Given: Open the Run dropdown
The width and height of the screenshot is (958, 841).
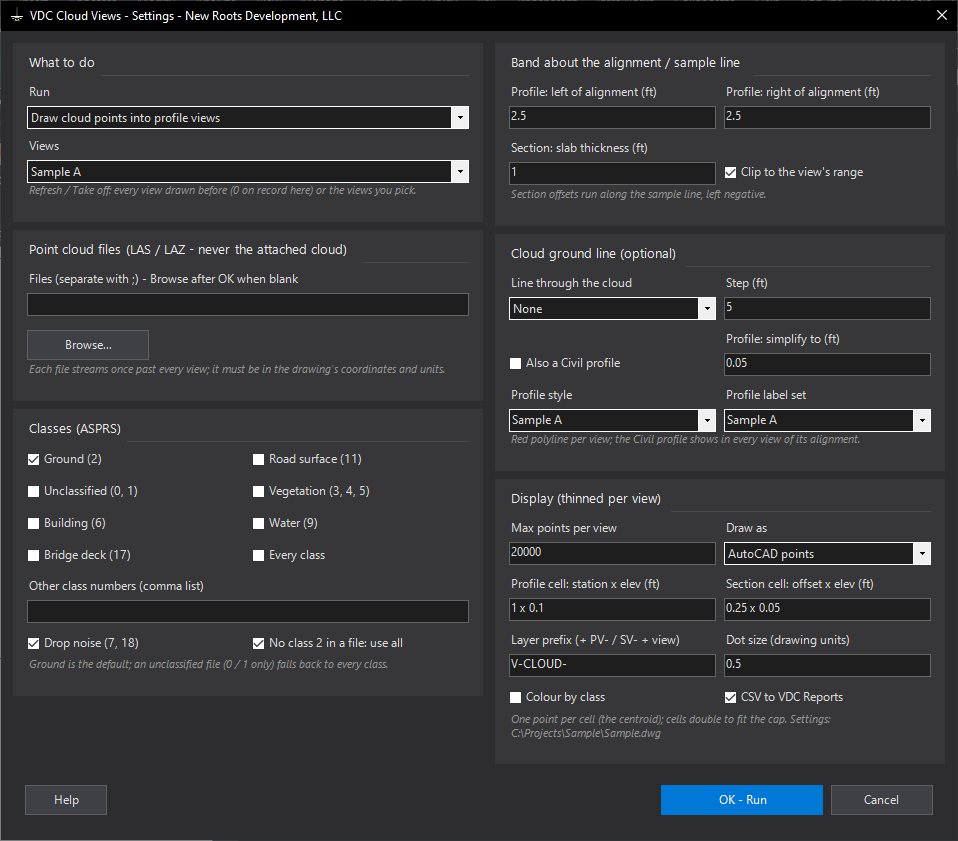Looking at the screenshot, I should tap(248, 118).
